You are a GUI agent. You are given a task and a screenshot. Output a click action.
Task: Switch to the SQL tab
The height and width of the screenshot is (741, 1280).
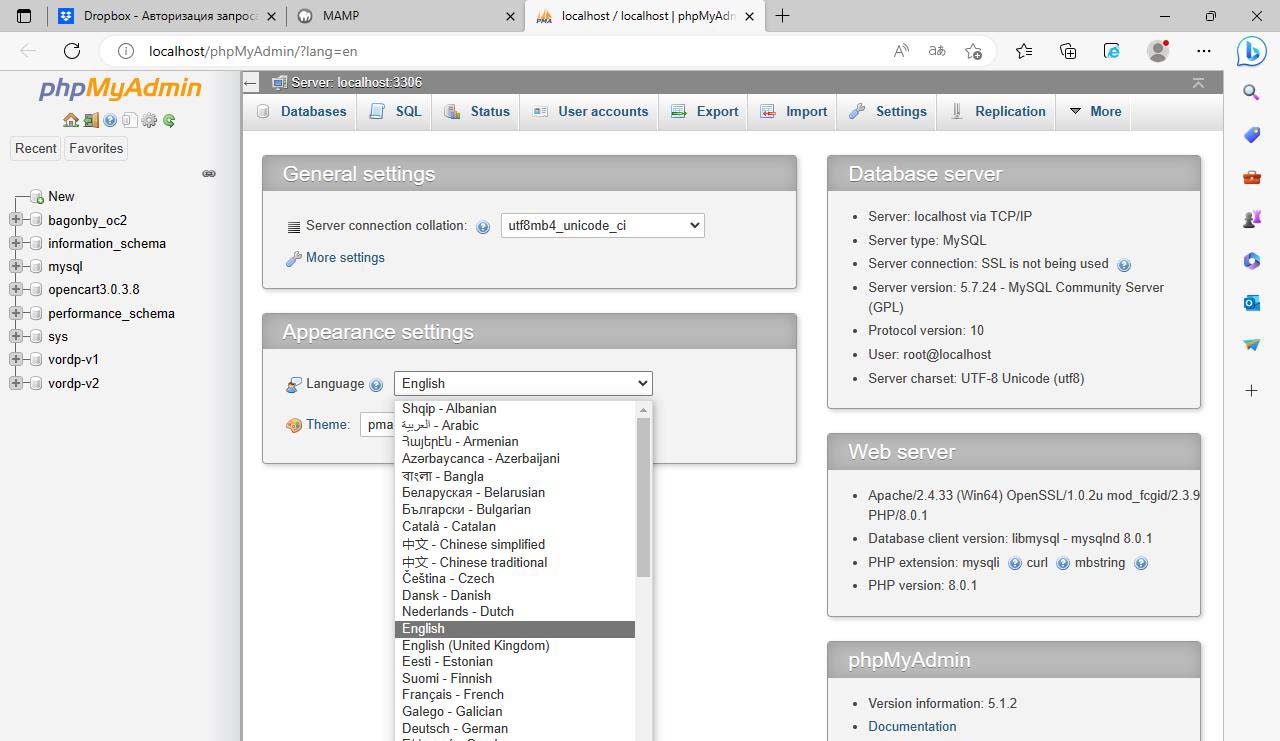click(x=396, y=111)
